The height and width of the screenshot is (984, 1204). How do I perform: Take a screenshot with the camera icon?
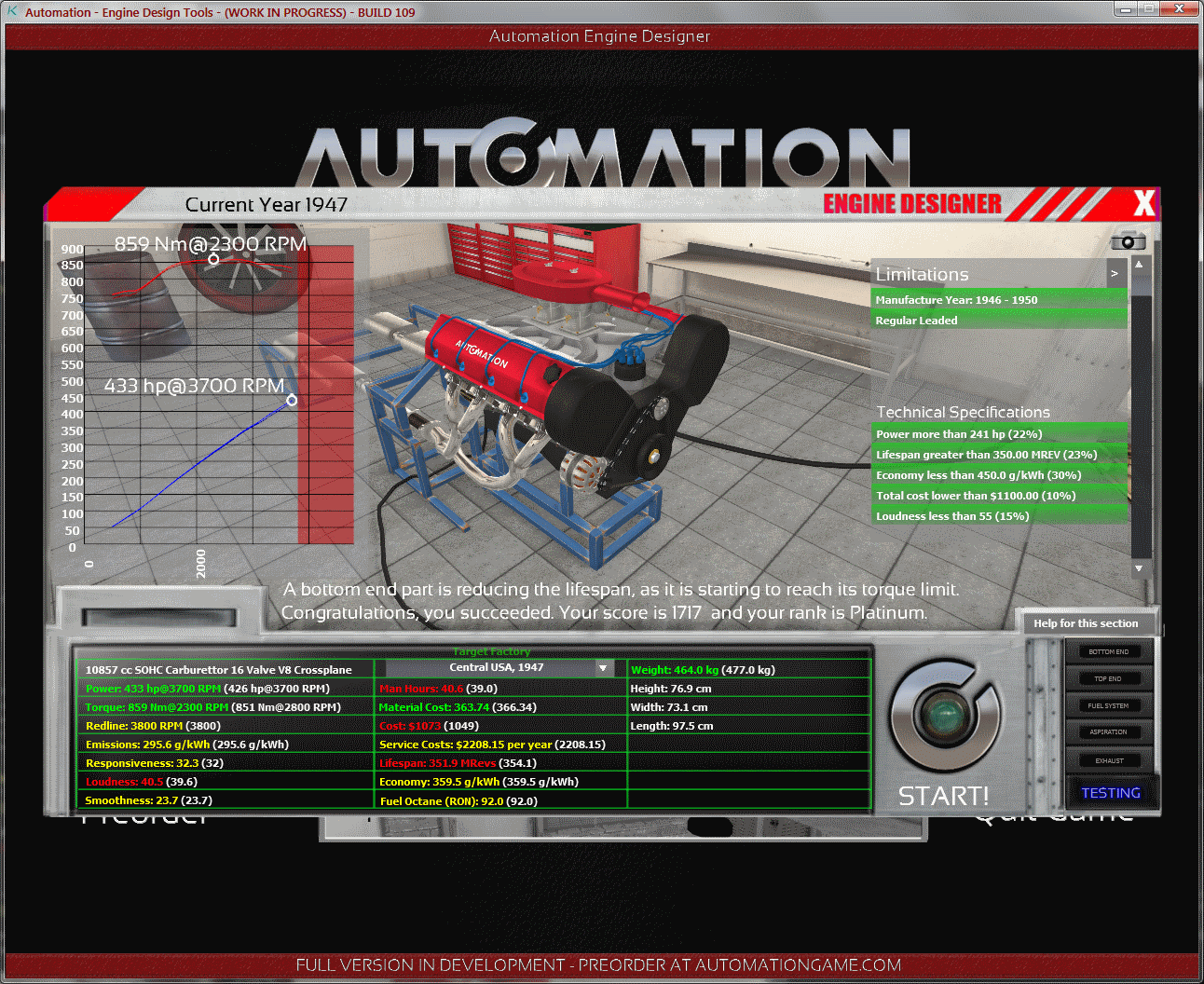(1128, 240)
